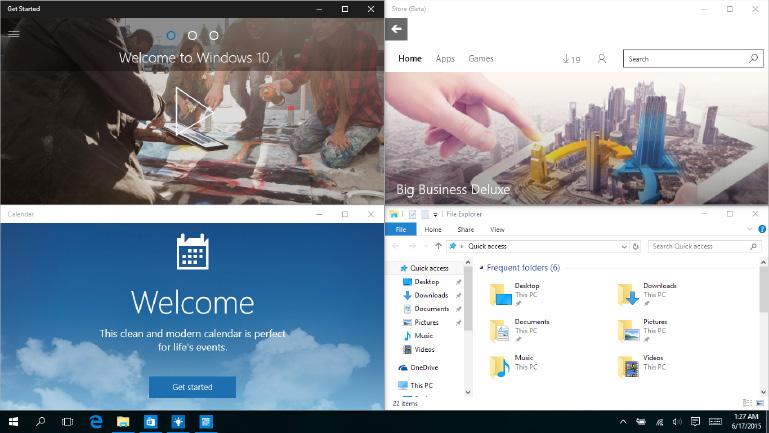769x433 pixels.
Task: Play the Welcome to Windows 10 video
Action: (193, 112)
